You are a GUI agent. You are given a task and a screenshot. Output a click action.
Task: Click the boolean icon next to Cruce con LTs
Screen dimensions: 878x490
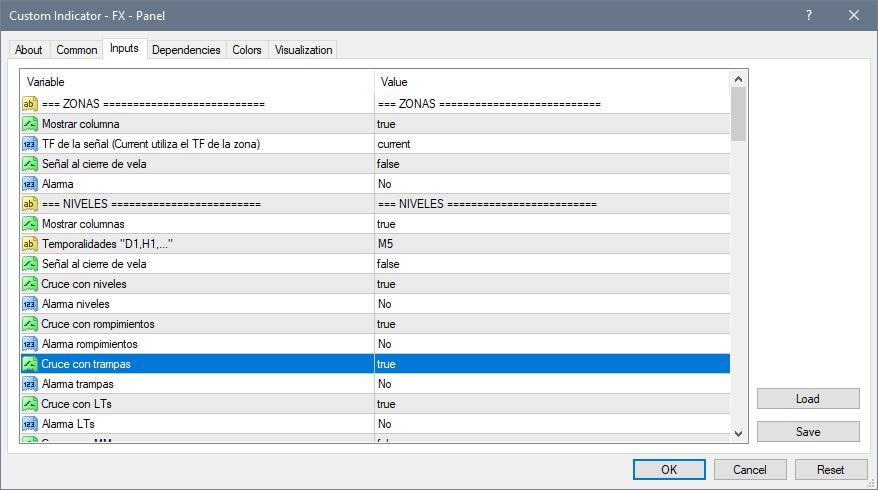29,404
